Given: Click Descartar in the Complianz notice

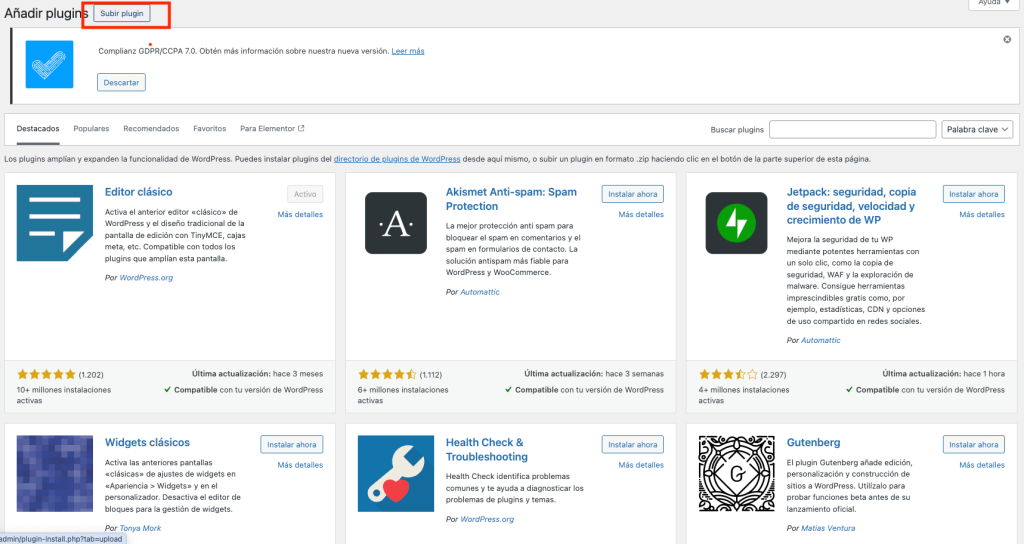Looking at the screenshot, I should (x=121, y=82).
